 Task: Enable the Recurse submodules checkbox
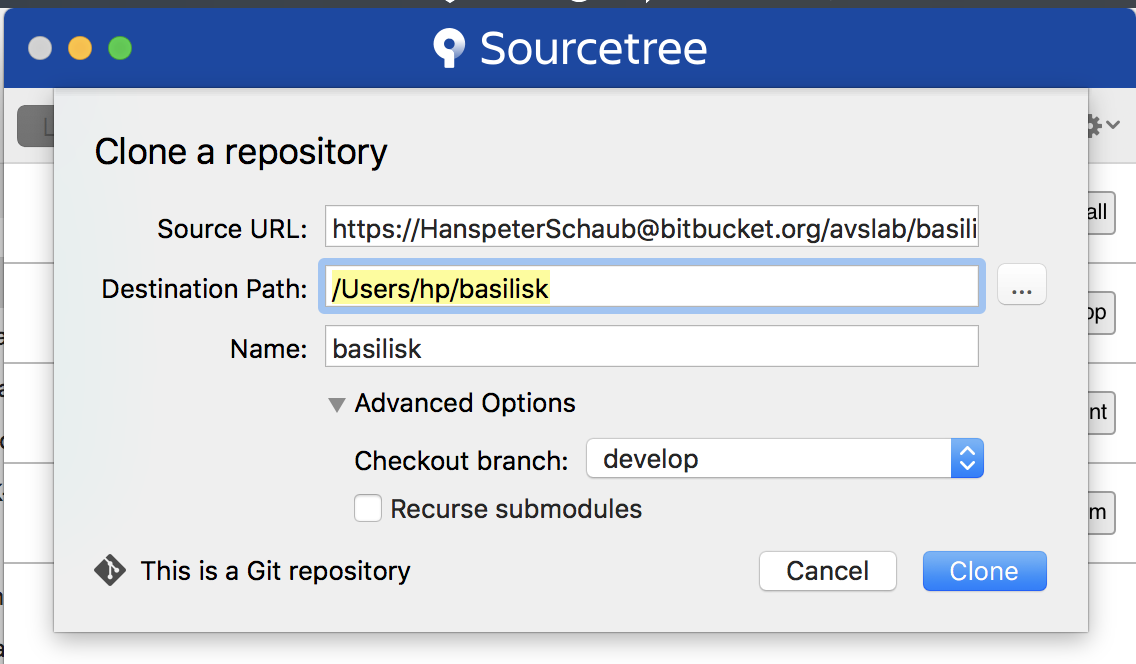(x=368, y=509)
